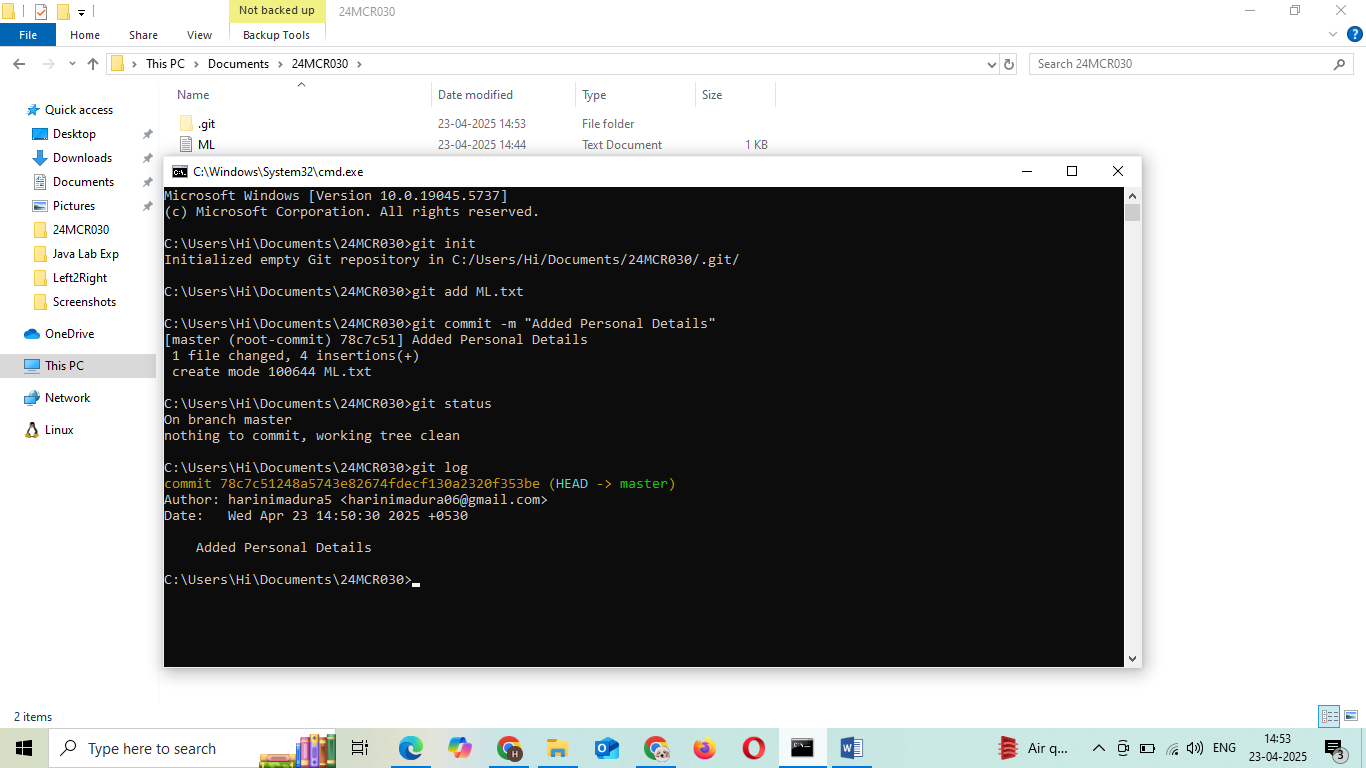Switch to the Share ribbon tab
Viewport: 1366px width, 768px height.
[143, 35]
